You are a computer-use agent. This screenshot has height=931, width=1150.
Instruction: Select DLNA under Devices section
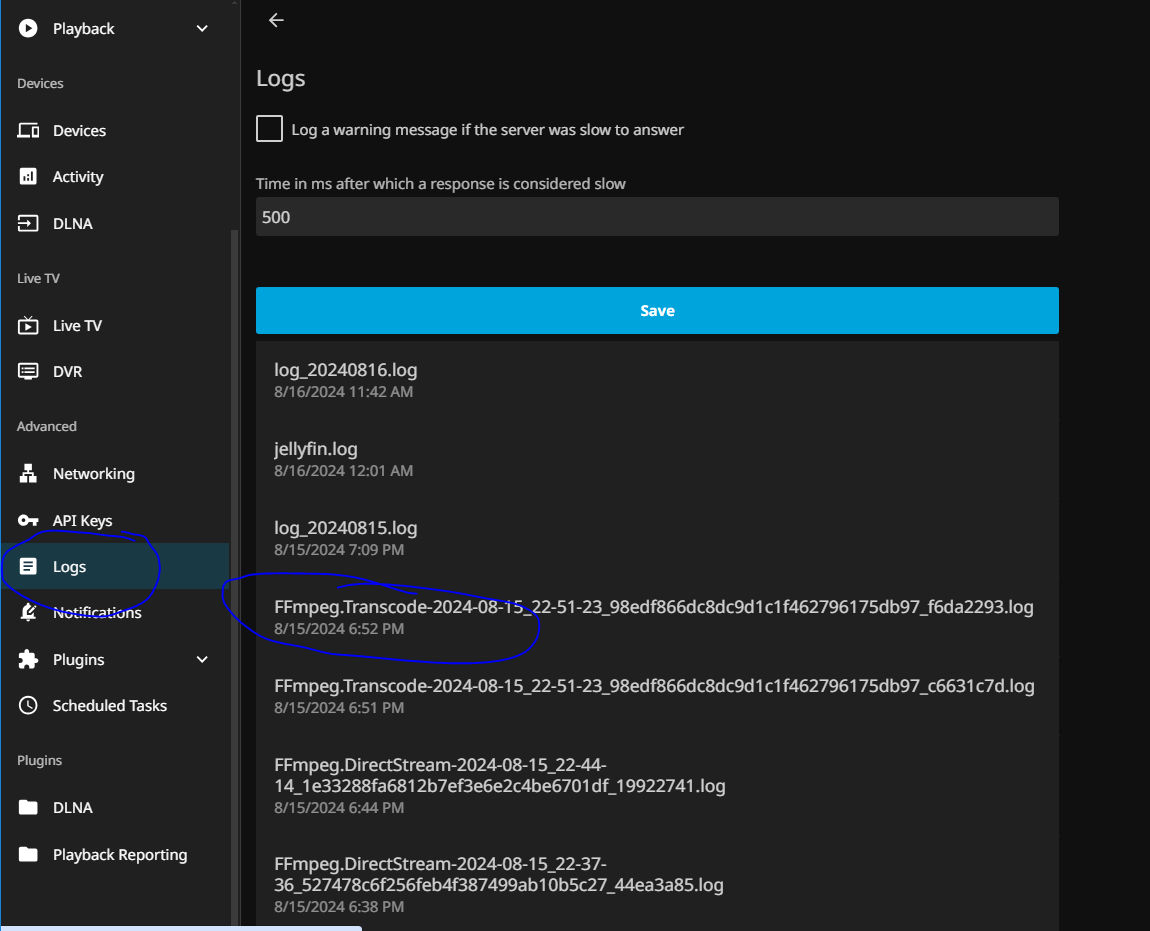(x=72, y=224)
